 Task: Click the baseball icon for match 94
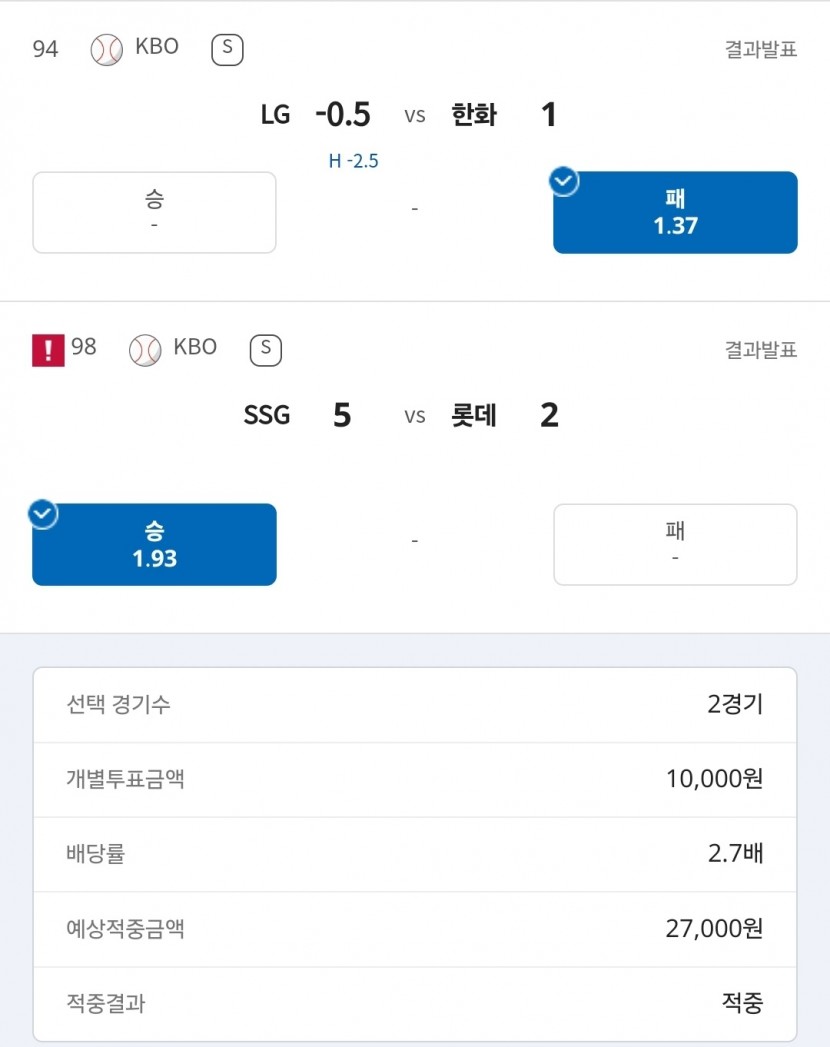(x=106, y=49)
